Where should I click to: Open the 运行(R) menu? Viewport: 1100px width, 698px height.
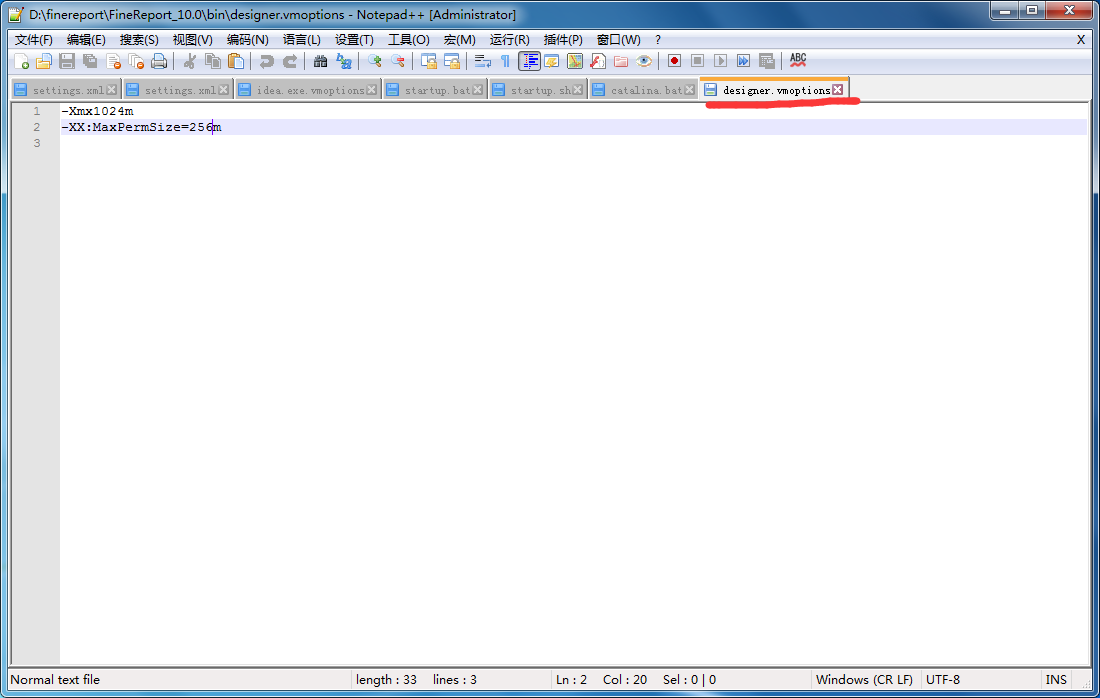point(509,40)
